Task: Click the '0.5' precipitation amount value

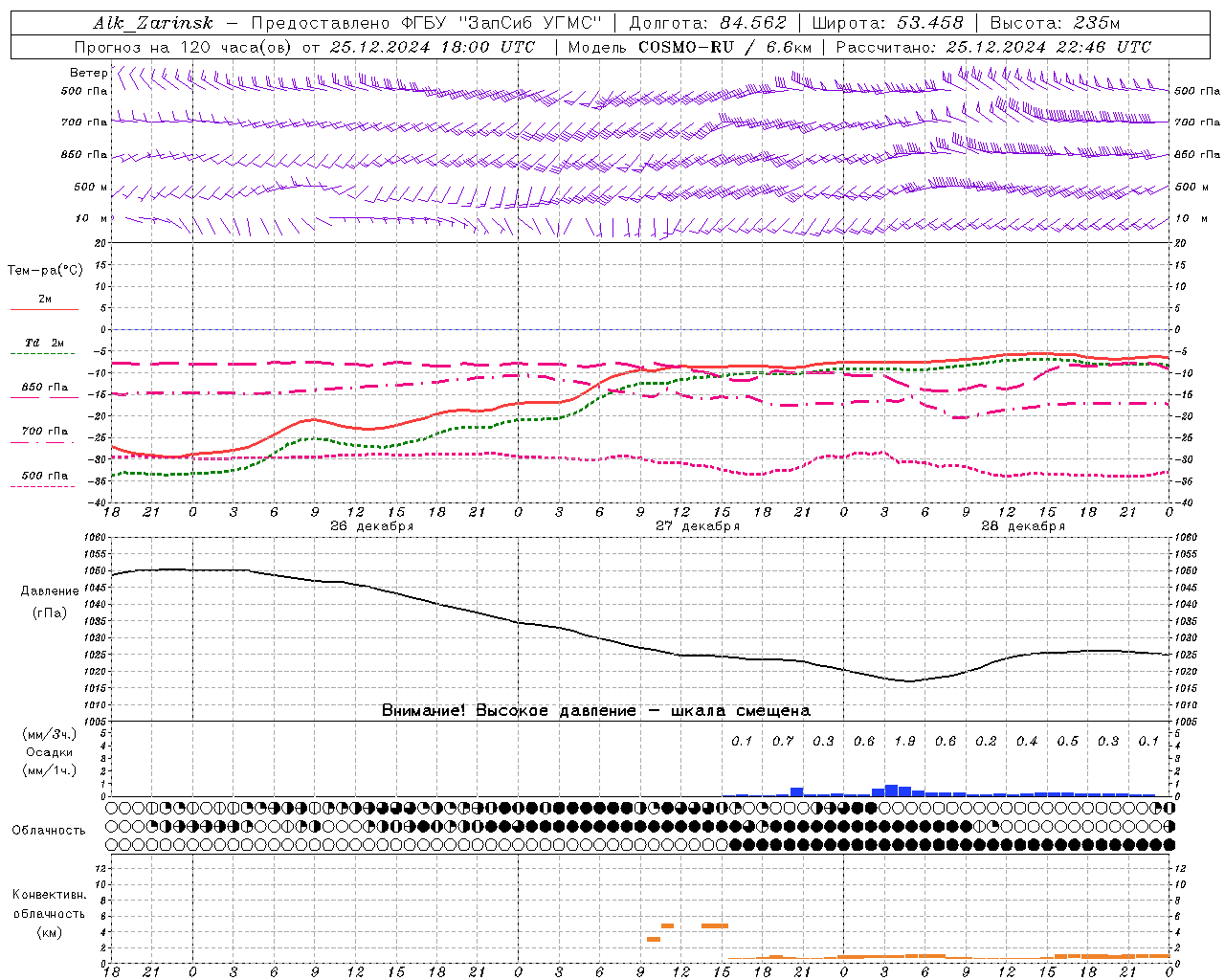Action: 1067,742
